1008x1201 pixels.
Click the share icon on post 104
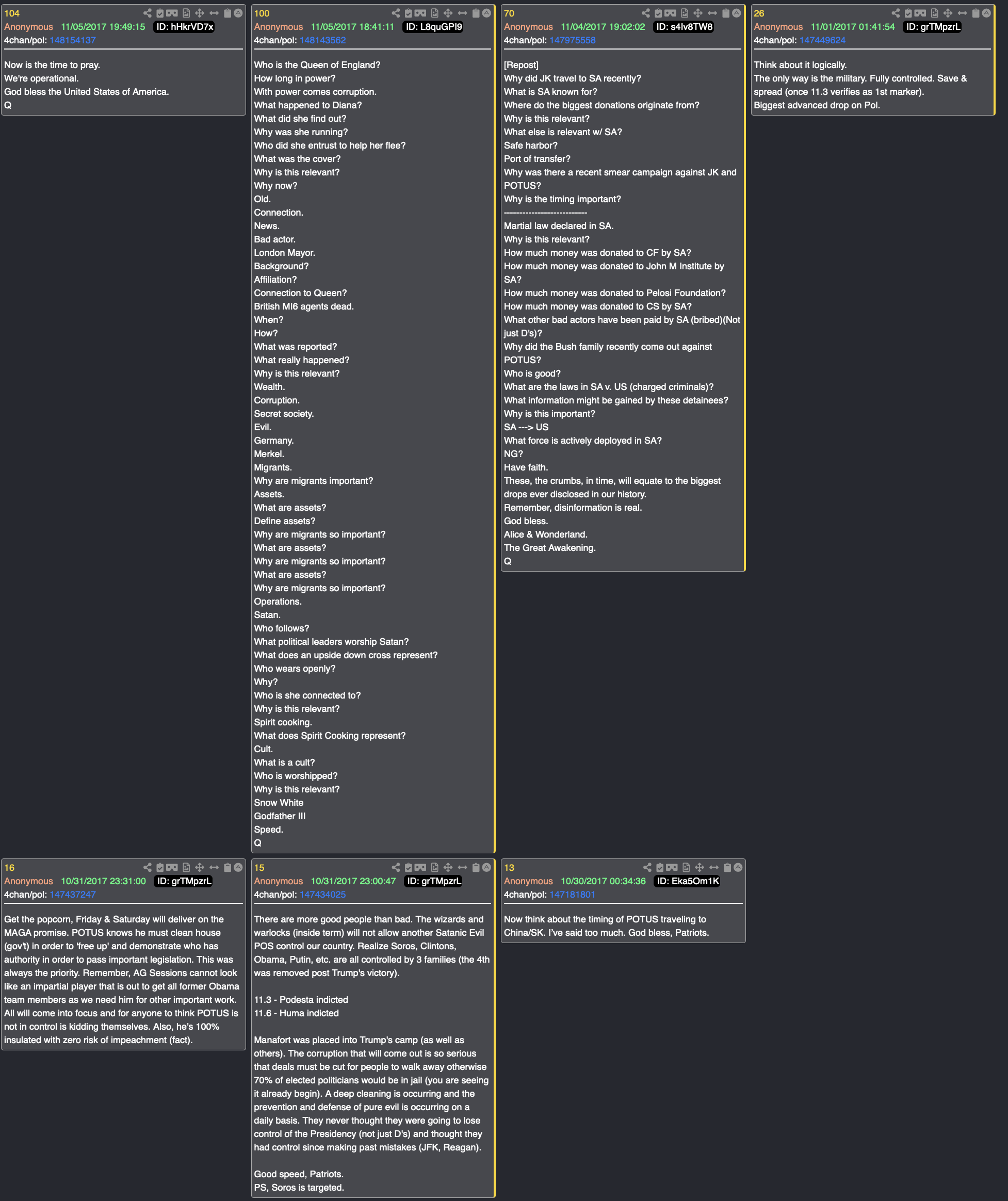point(148,13)
